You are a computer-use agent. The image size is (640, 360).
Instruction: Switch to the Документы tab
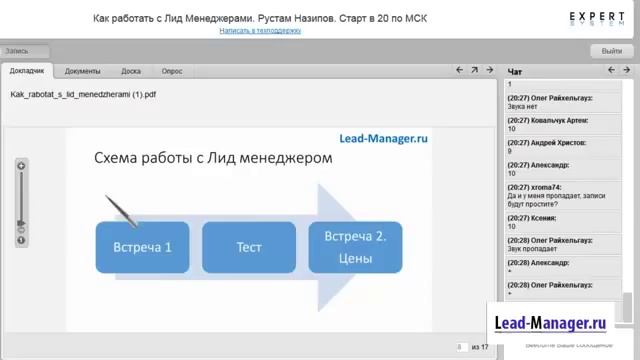pyautogui.click(x=82, y=71)
